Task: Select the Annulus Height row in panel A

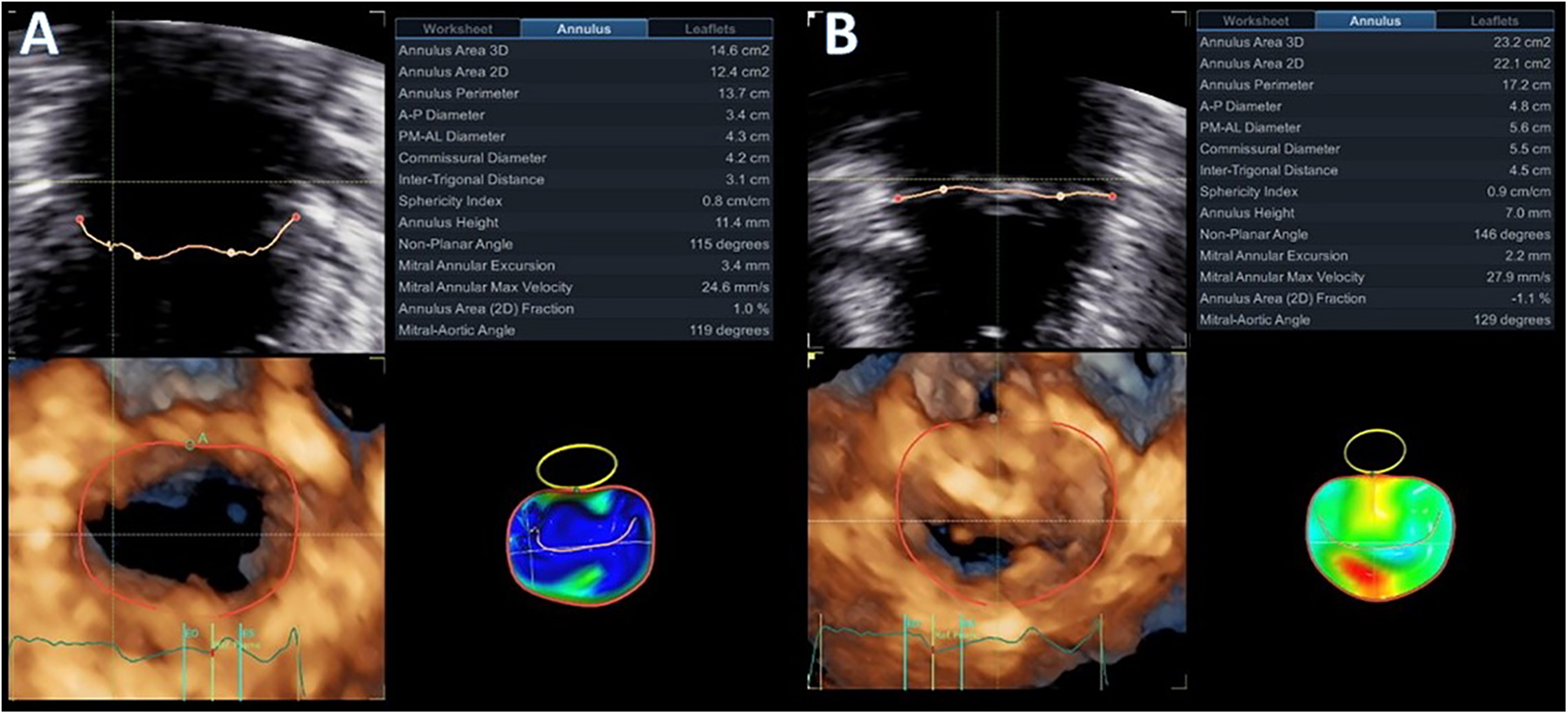Action: pos(583,223)
